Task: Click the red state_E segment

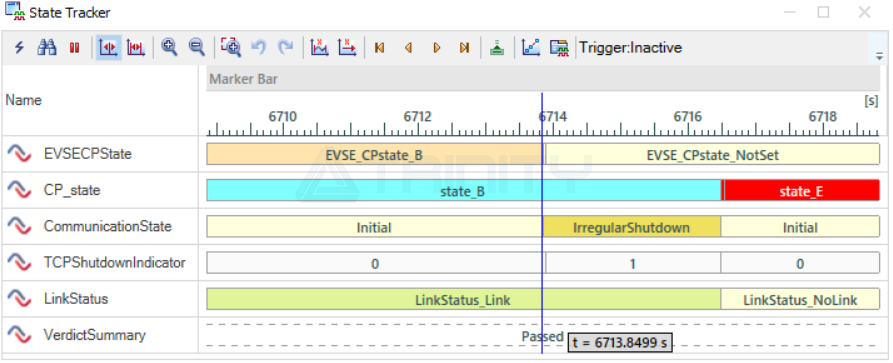Action: [801, 190]
